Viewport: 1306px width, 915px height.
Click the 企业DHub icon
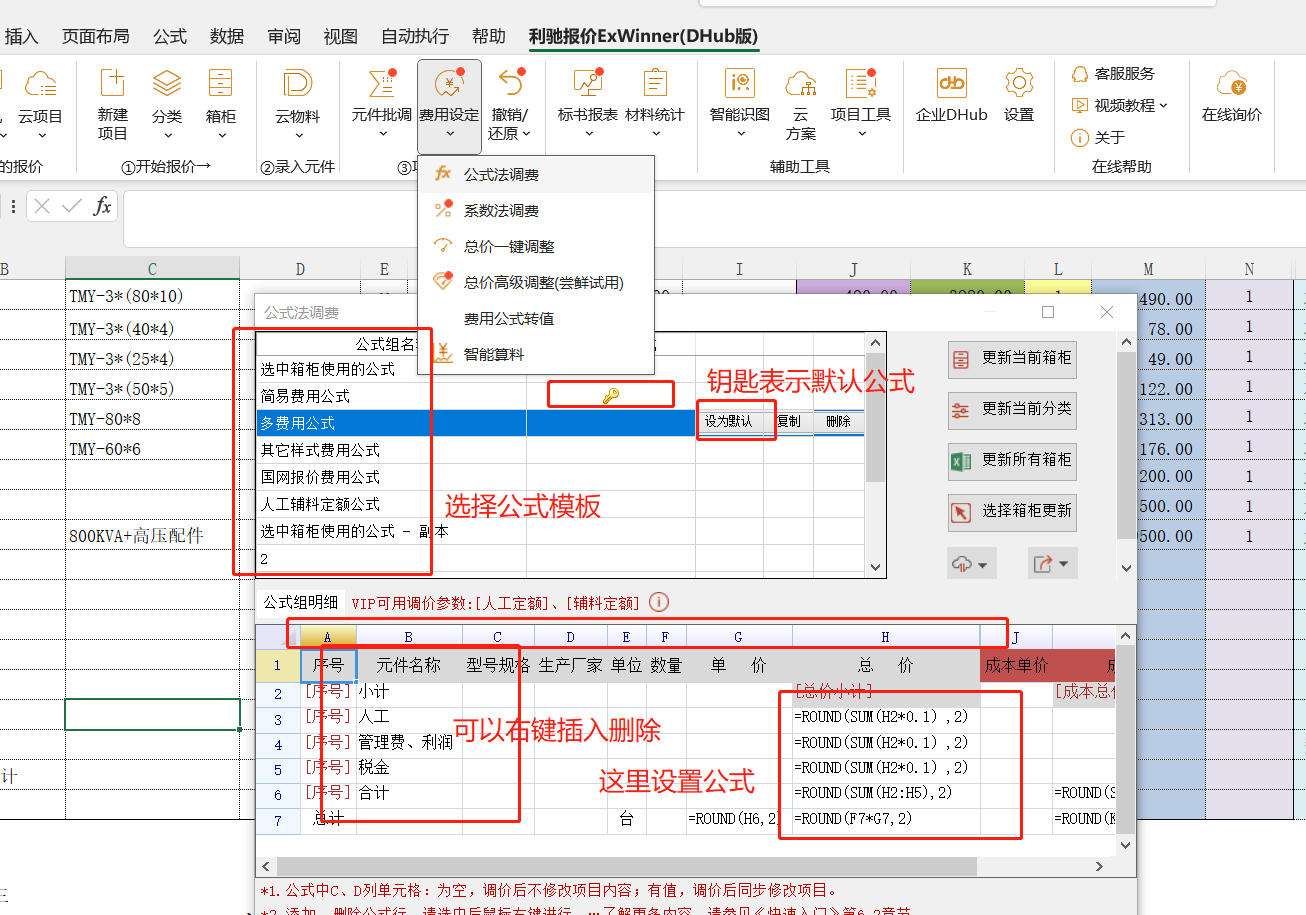[x=952, y=84]
